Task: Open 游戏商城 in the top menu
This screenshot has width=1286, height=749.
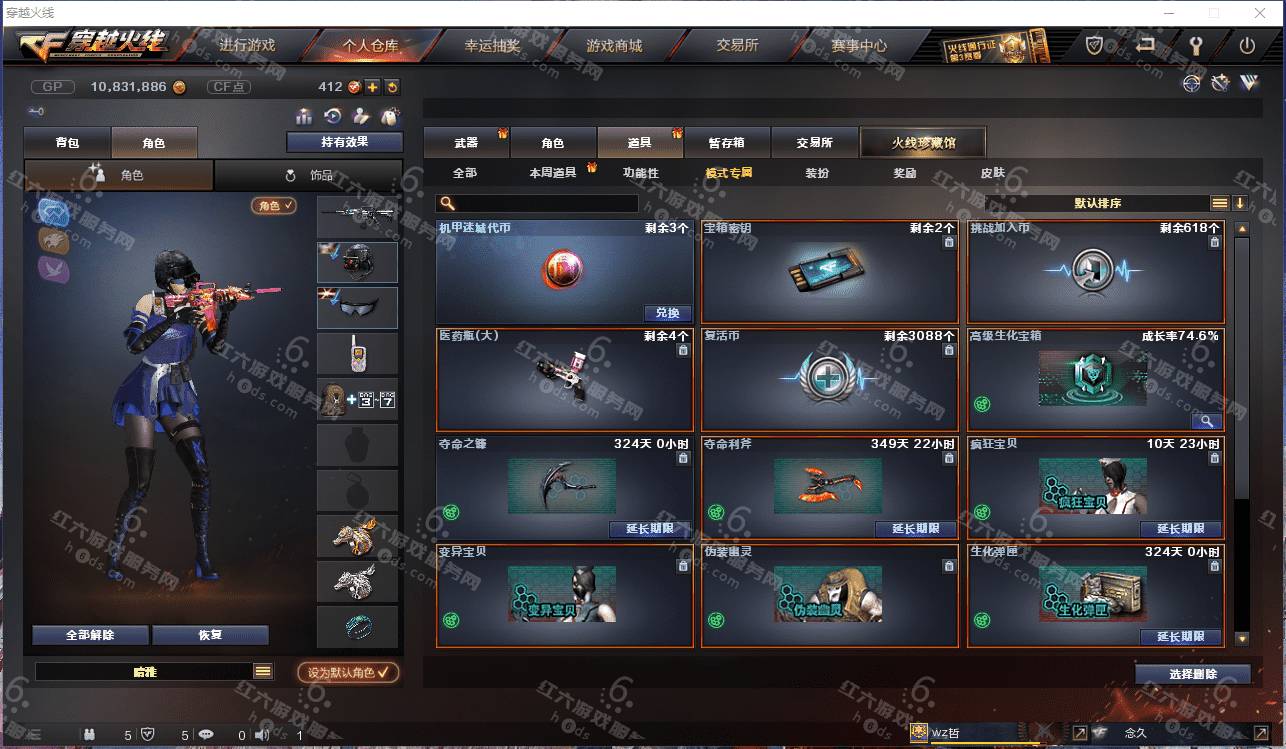Action: click(614, 45)
